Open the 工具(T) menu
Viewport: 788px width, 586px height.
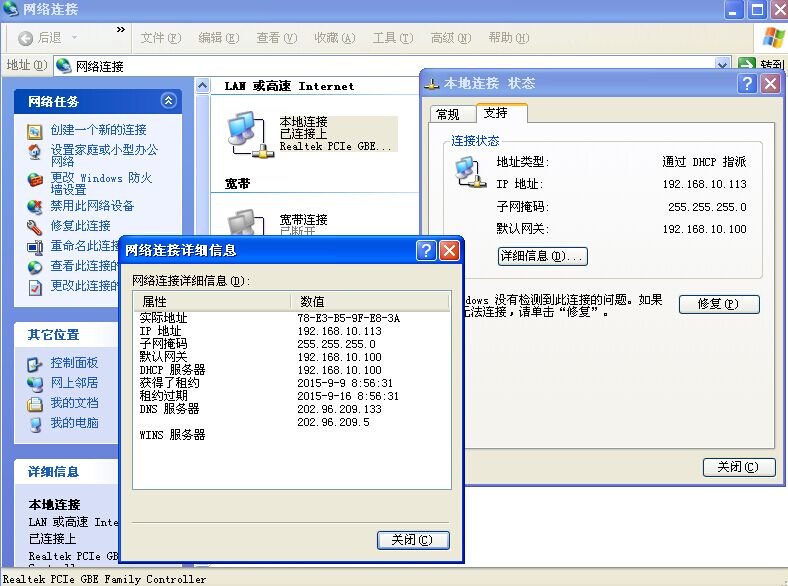click(x=392, y=38)
